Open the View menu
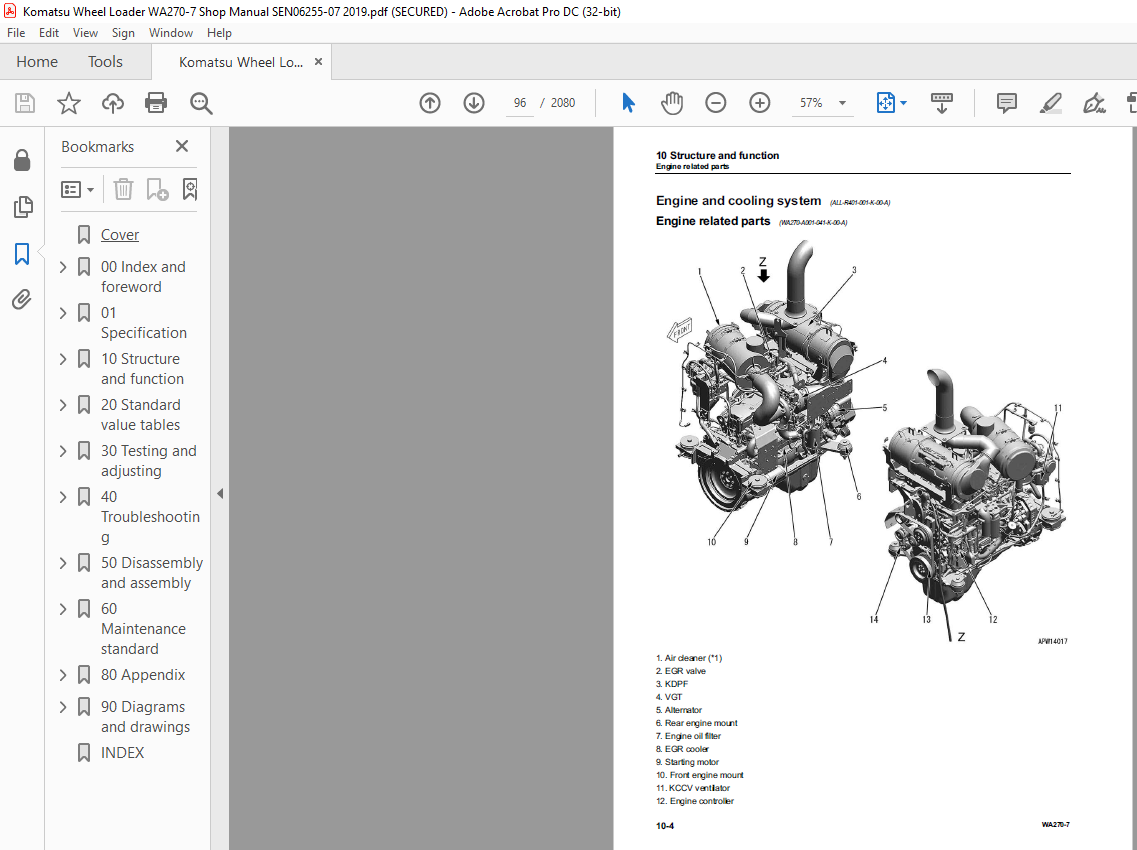1137x850 pixels. pyautogui.click(x=85, y=33)
